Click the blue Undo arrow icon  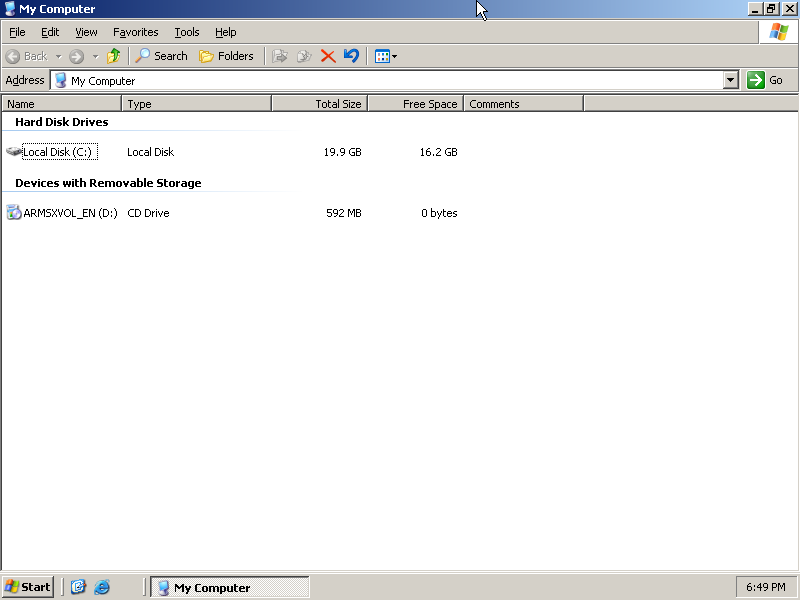[x=351, y=56]
